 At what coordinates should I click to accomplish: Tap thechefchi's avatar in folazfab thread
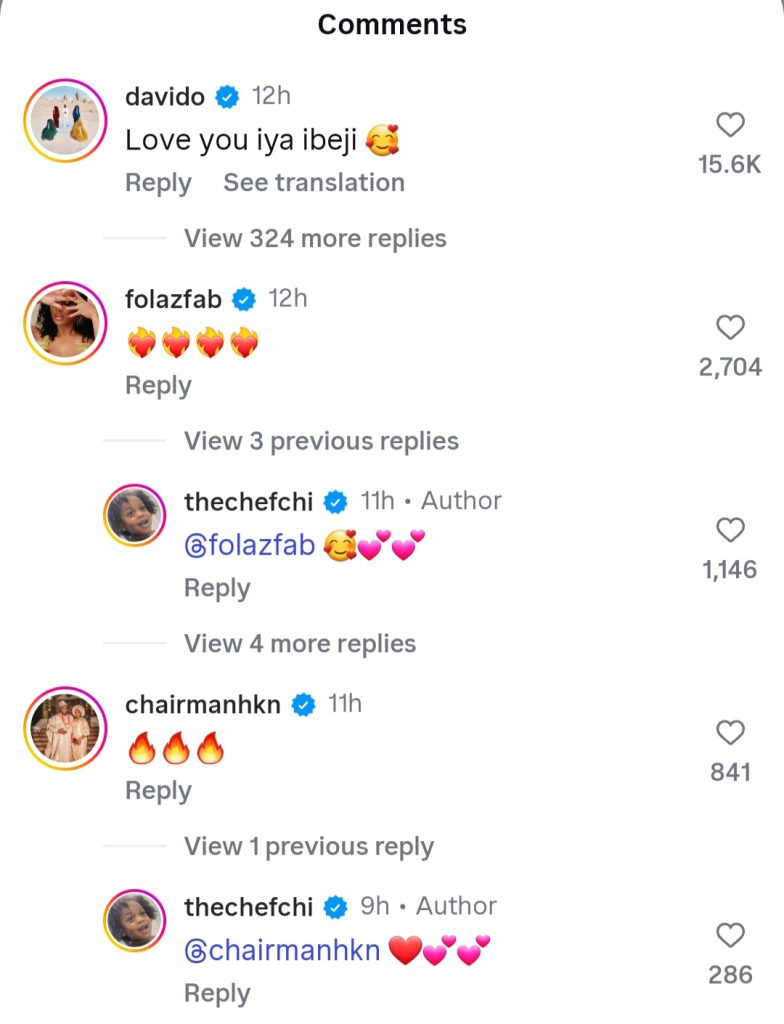coord(134,516)
